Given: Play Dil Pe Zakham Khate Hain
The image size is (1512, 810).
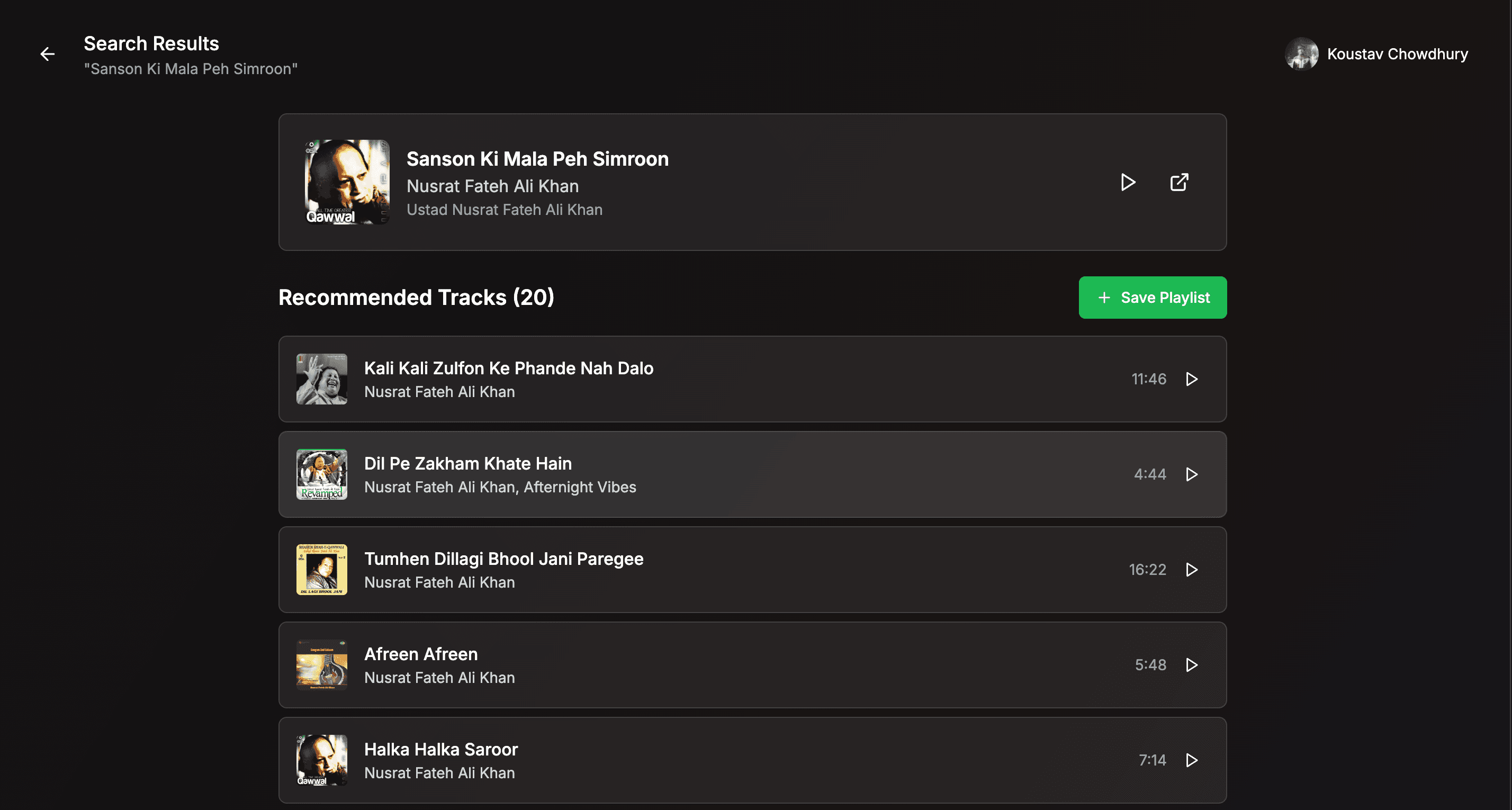Looking at the screenshot, I should pyautogui.click(x=1192, y=474).
